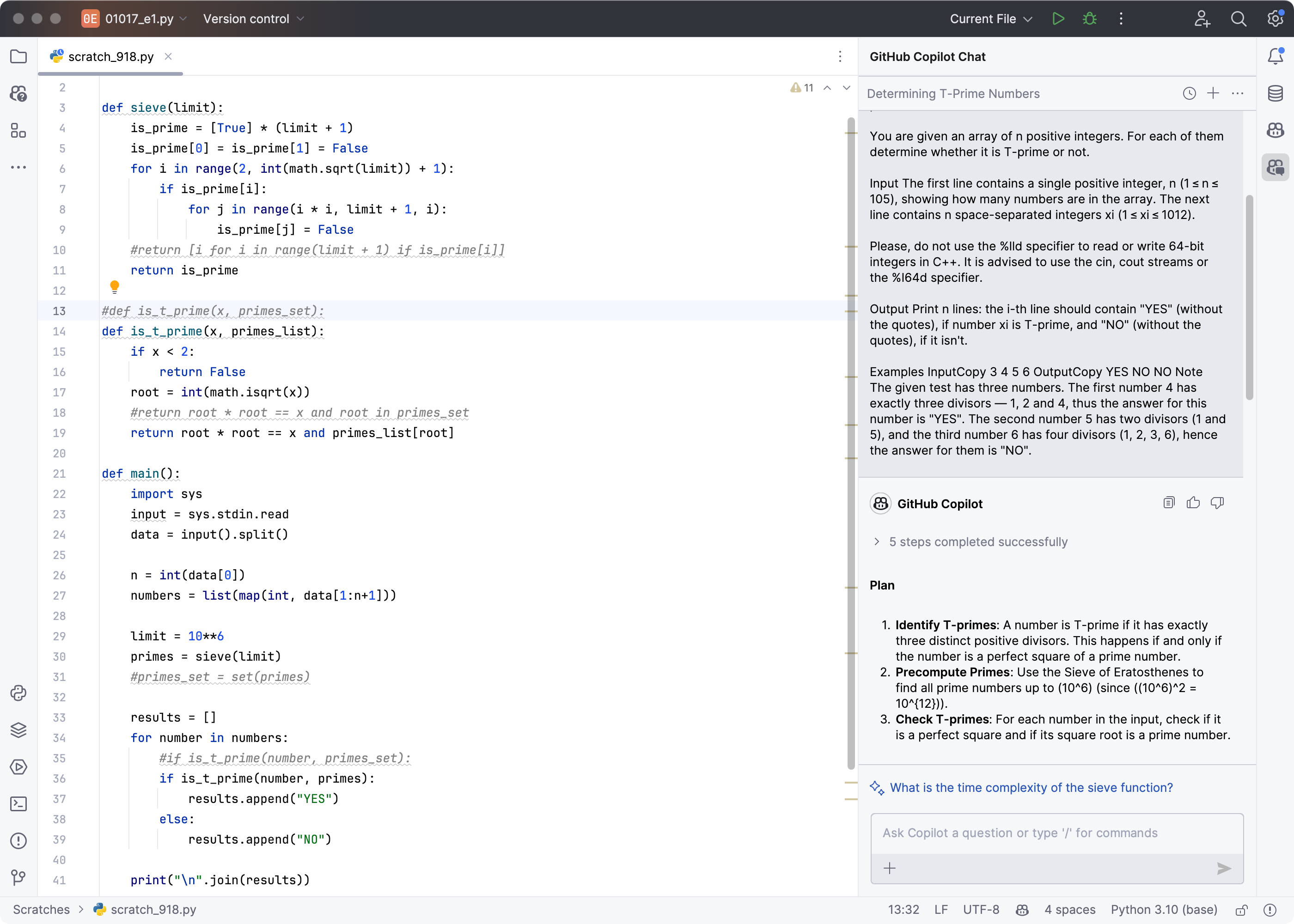Open the Structure tool window icon
Image resolution: width=1294 pixels, height=924 pixels.
pyautogui.click(x=19, y=130)
